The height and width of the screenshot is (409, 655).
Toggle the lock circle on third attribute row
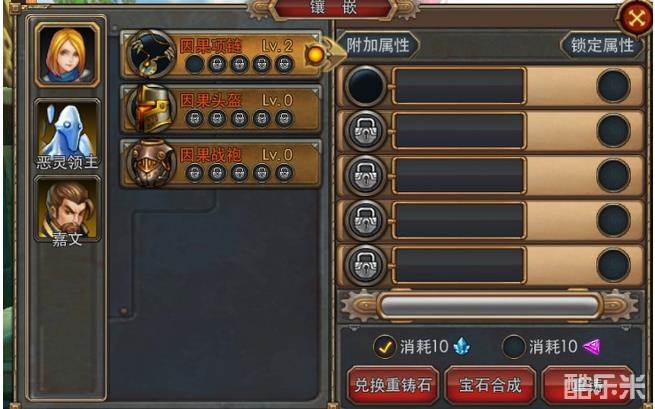[x=613, y=175]
